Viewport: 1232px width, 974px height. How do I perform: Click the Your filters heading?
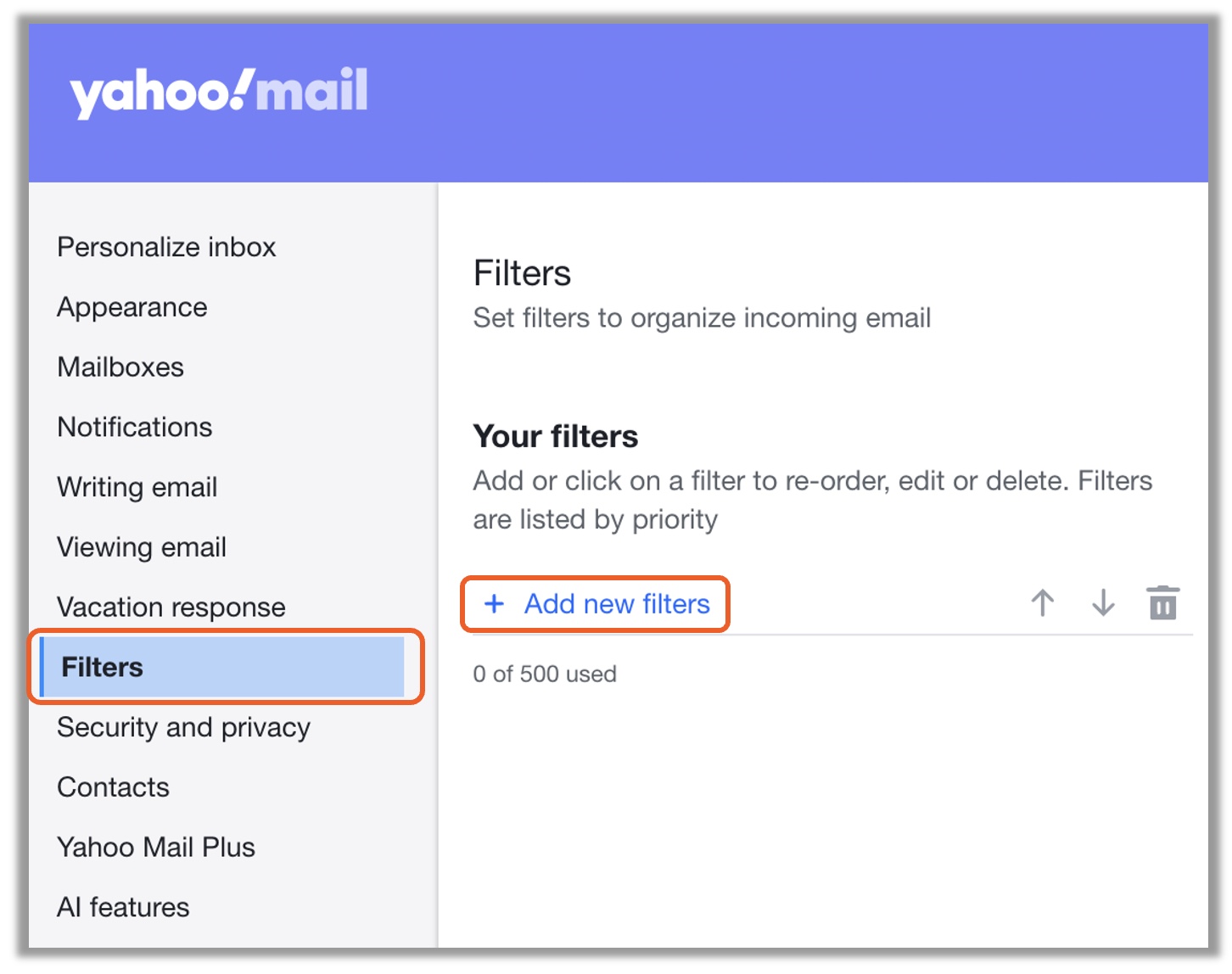pyautogui.click(x=556, y=436)
